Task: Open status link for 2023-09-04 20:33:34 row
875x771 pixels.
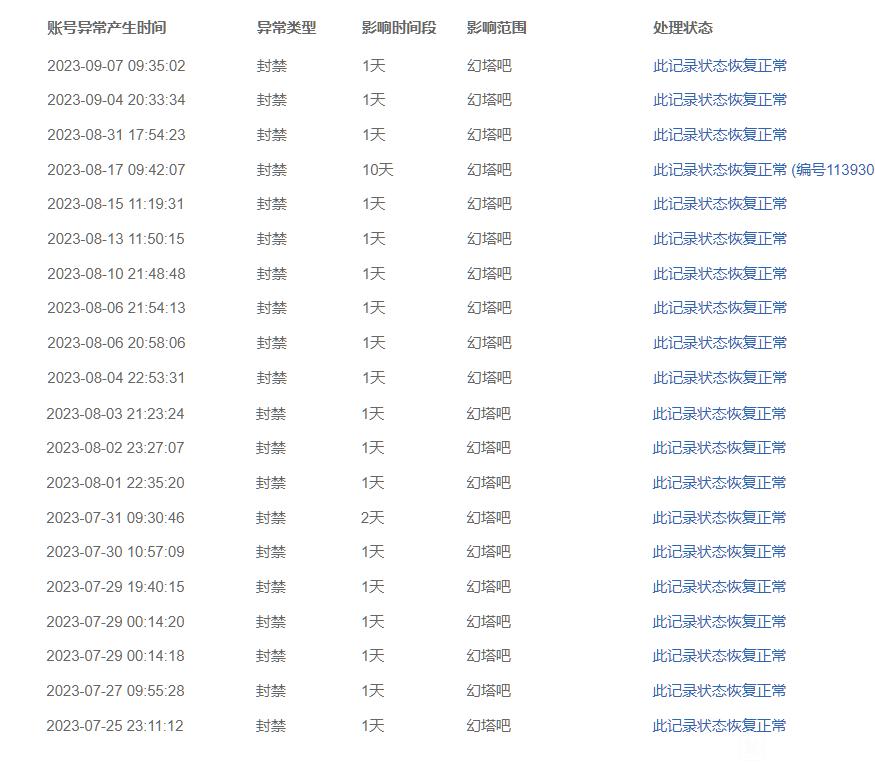Action: point(720,100)
